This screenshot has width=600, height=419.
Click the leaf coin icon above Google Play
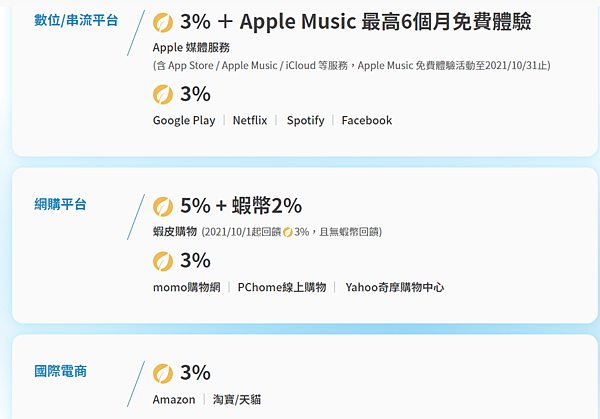pos(163,95)
